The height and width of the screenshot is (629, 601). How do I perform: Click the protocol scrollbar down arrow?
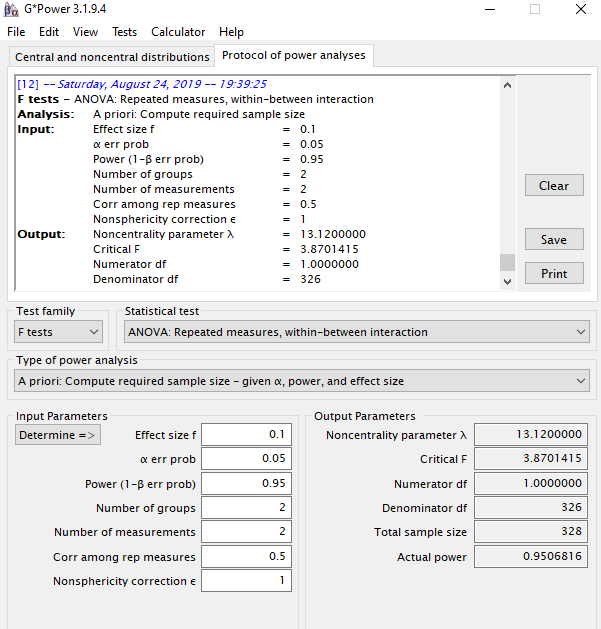[x=507, y=282]
